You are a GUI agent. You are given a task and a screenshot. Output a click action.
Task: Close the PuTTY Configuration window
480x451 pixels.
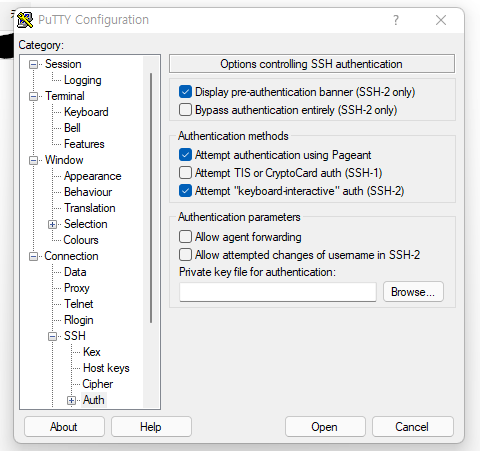(x=441, y=20)
